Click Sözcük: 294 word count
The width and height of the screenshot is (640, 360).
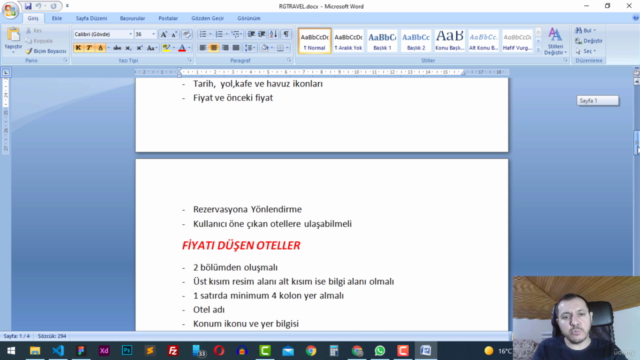(52, 336)
